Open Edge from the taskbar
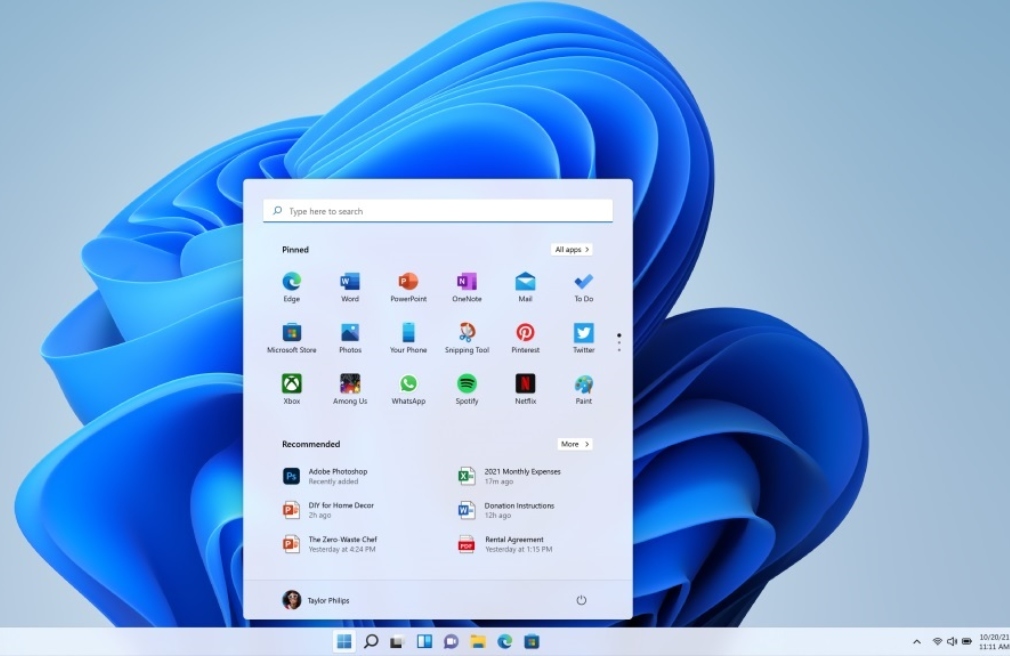The image size is (1010, 656). (x=504, y=641)
